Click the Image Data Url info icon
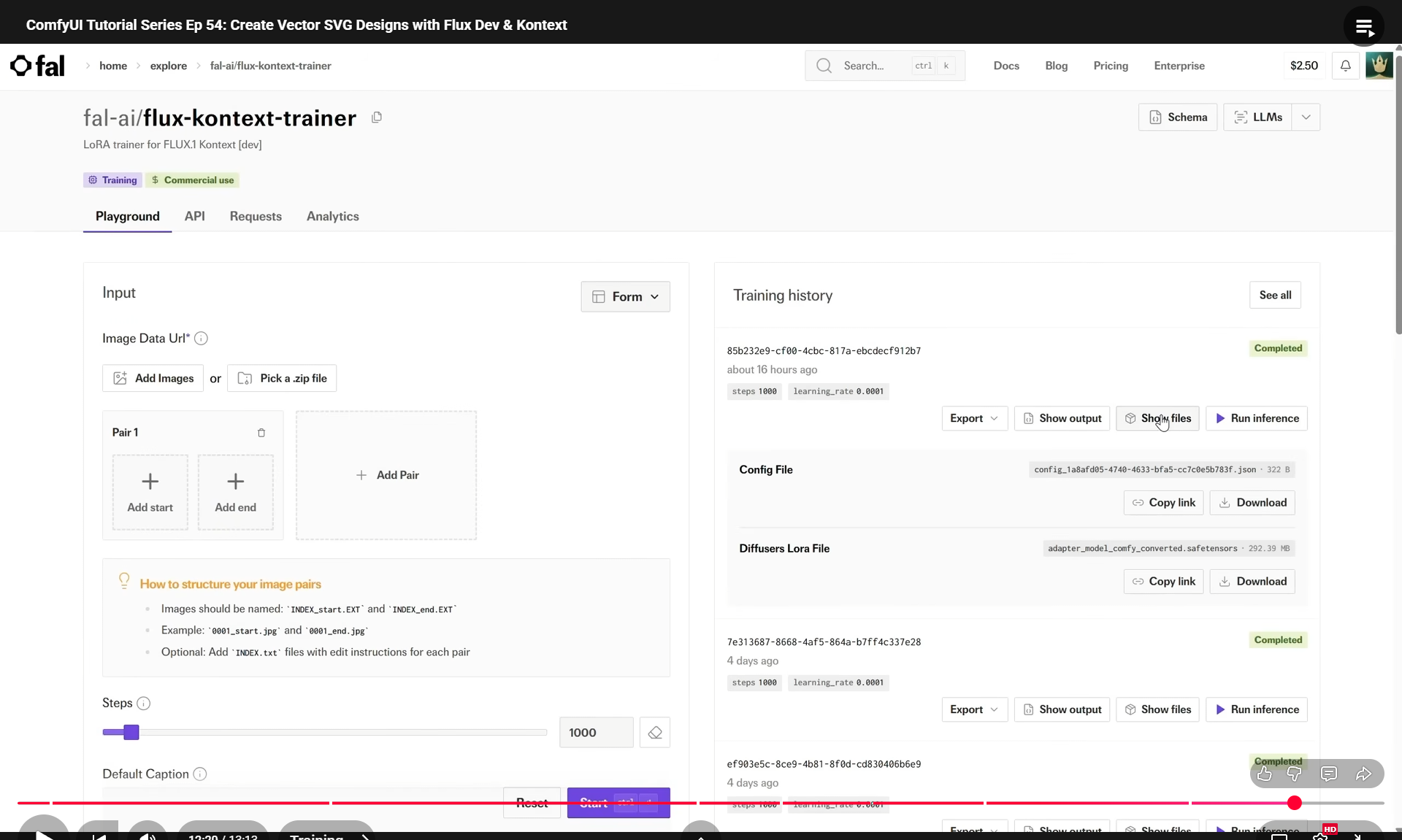This screenshot has width=1402, height=840. click(202, 339)
